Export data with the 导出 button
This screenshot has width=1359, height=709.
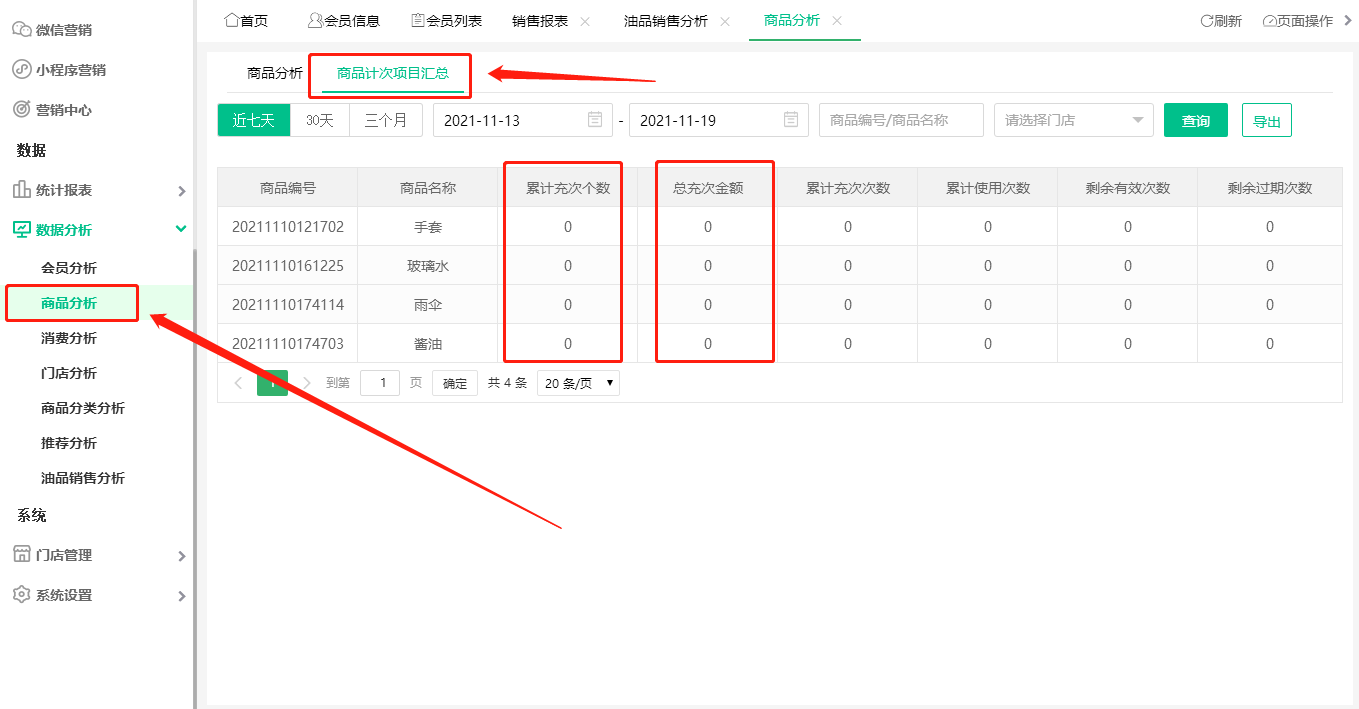click(1266, 119)
